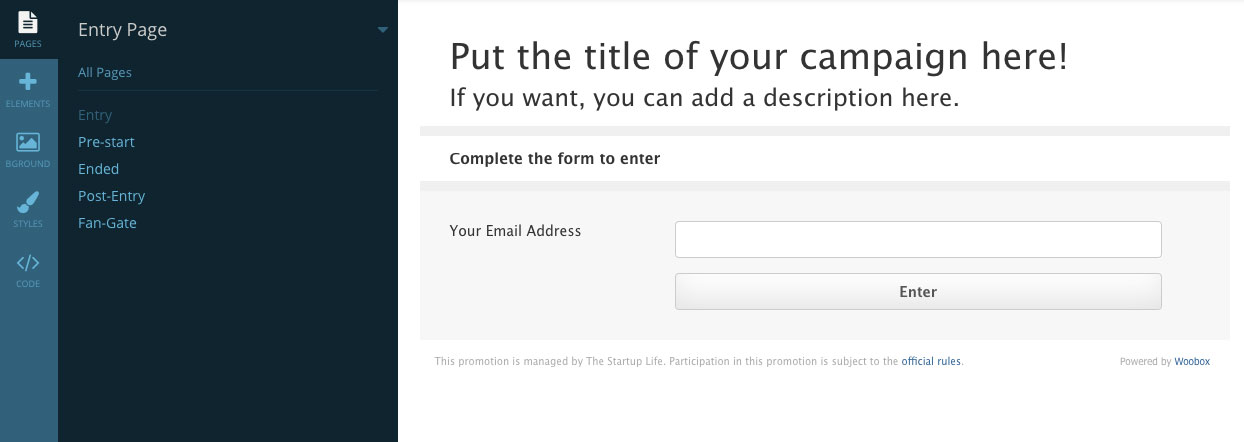
Task: Switch to the Pre-start page
Action: [x=106, y=142]
